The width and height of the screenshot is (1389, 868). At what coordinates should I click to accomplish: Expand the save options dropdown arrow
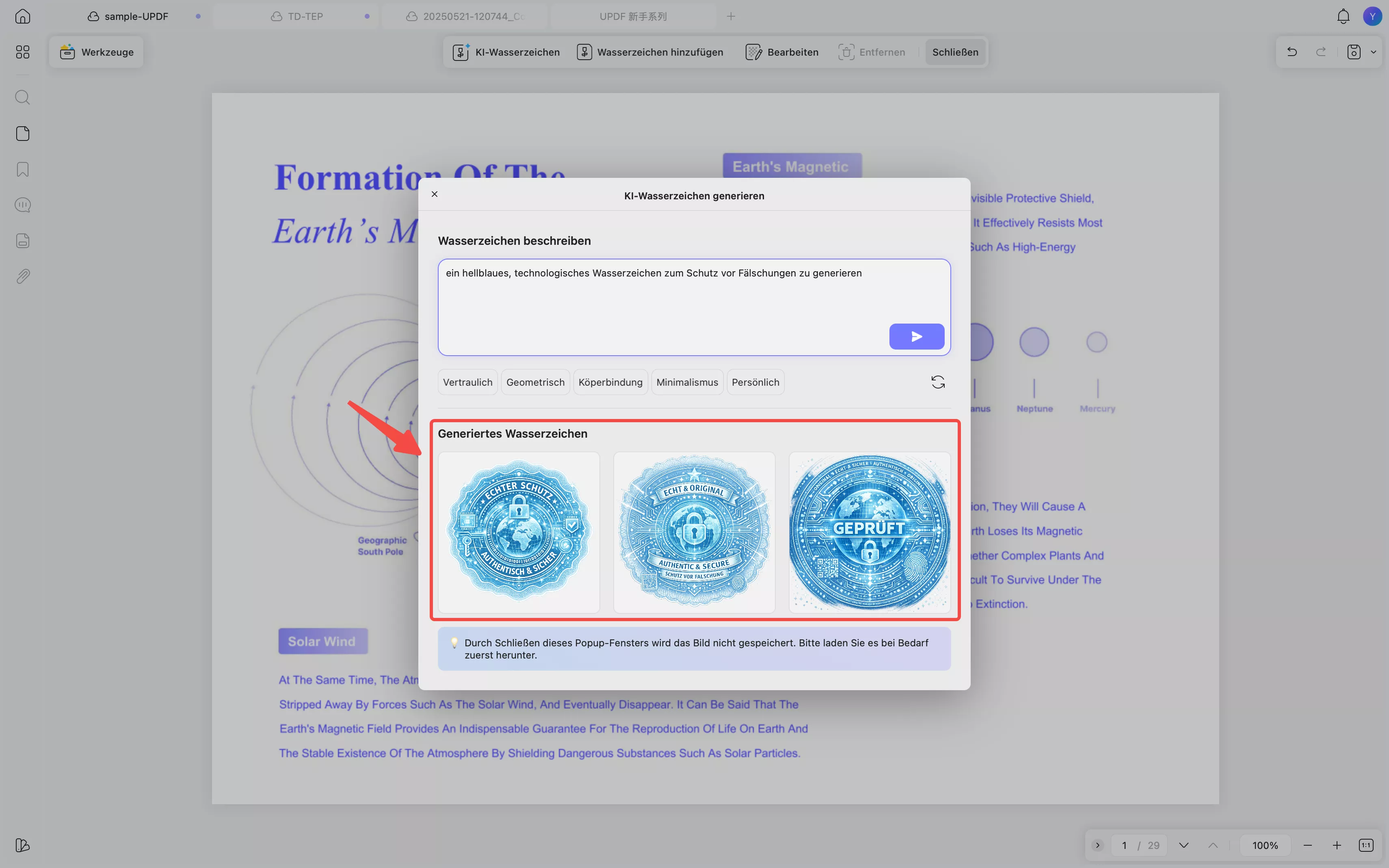[1374, 52]
